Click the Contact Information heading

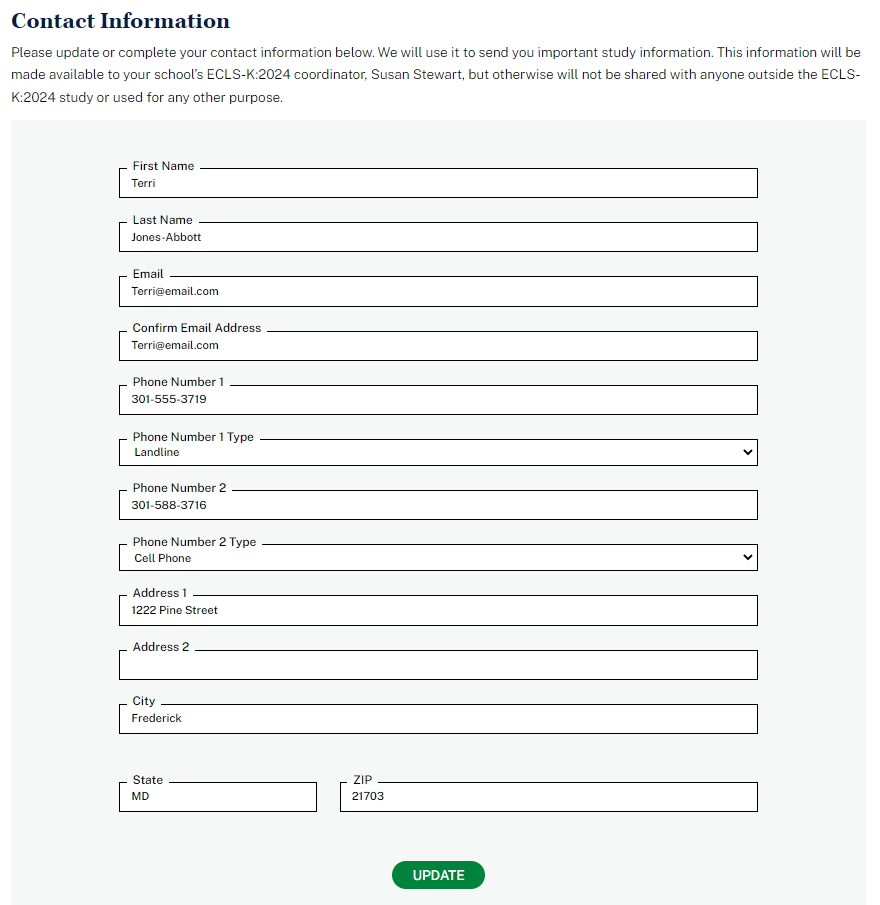[x=120, y=21]
